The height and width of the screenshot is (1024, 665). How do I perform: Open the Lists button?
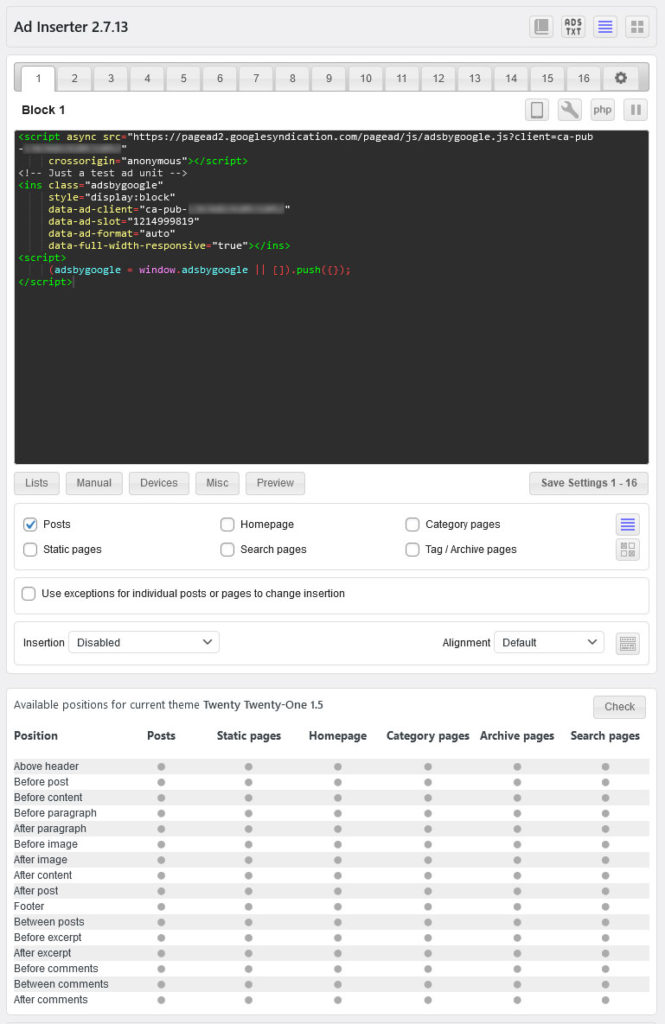coord(37,483)
